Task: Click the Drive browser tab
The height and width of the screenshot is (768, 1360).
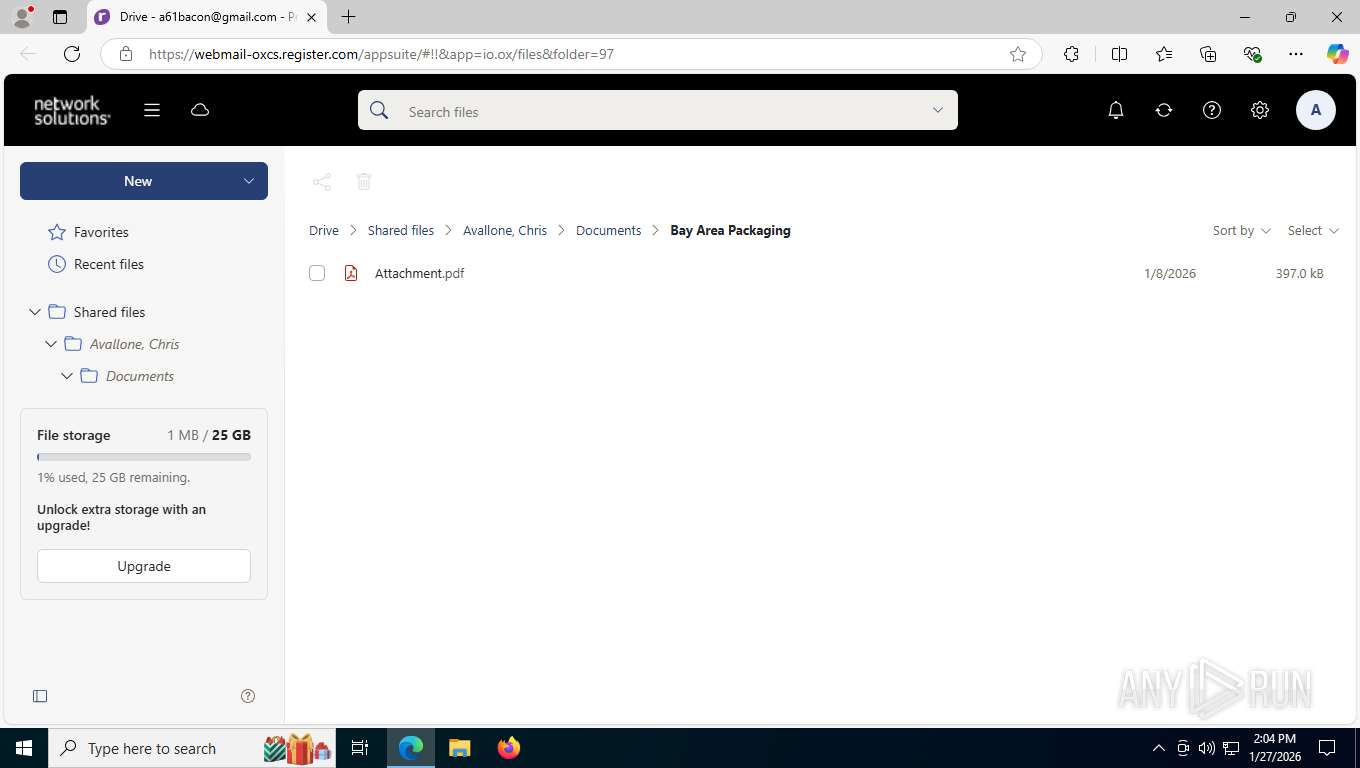Action: point(206,17)
